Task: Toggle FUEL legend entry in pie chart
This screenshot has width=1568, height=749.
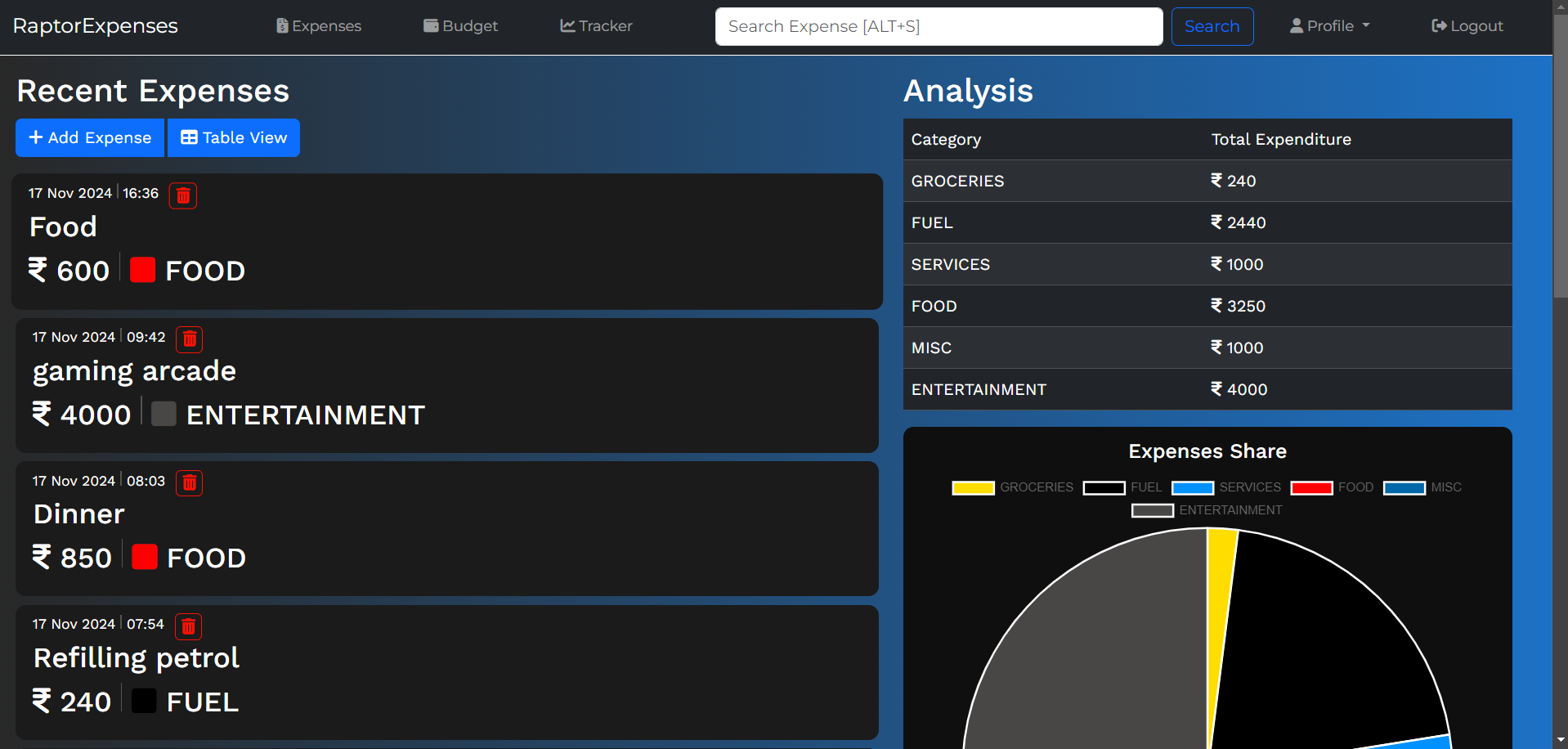Action: pyautogui.click(x=1122, y=487)
